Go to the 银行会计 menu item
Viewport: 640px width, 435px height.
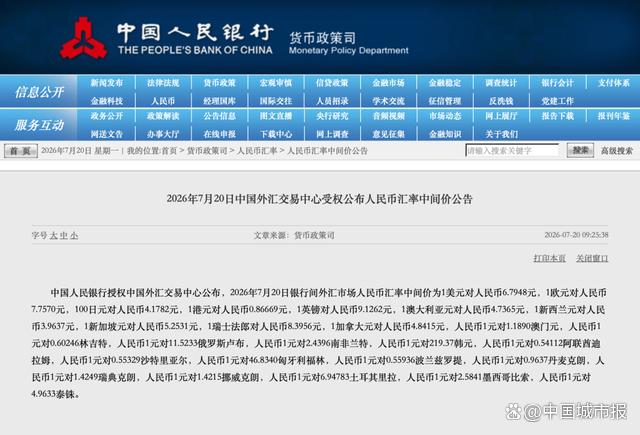558,83
